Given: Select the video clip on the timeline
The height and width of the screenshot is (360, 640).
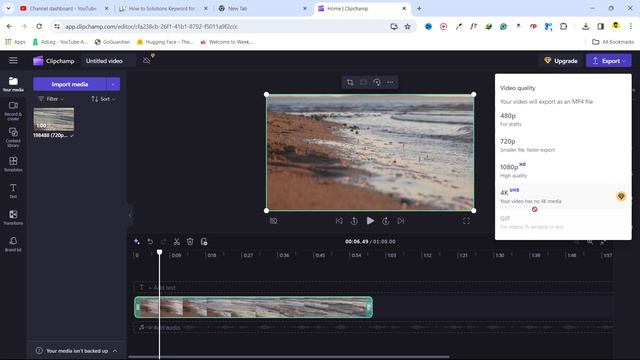Looking at the screenshot, I should click(253, 307).
